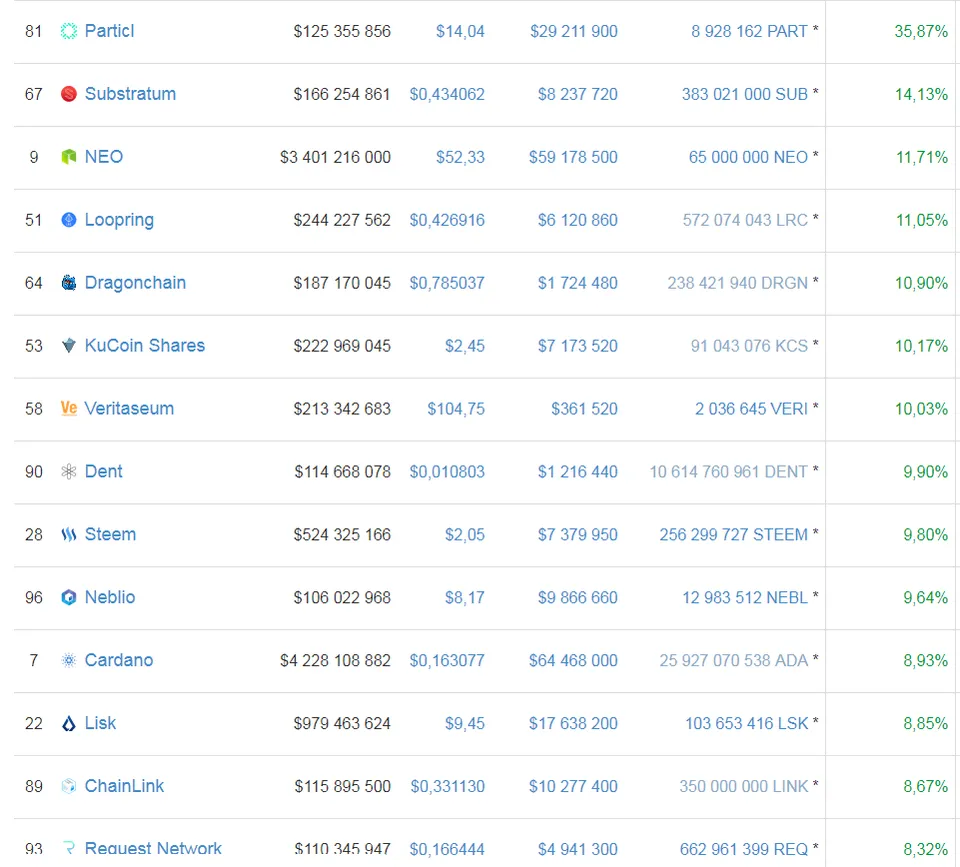
Task: Click the ChainLink logo icon
Action: click(x=69, y=786)
